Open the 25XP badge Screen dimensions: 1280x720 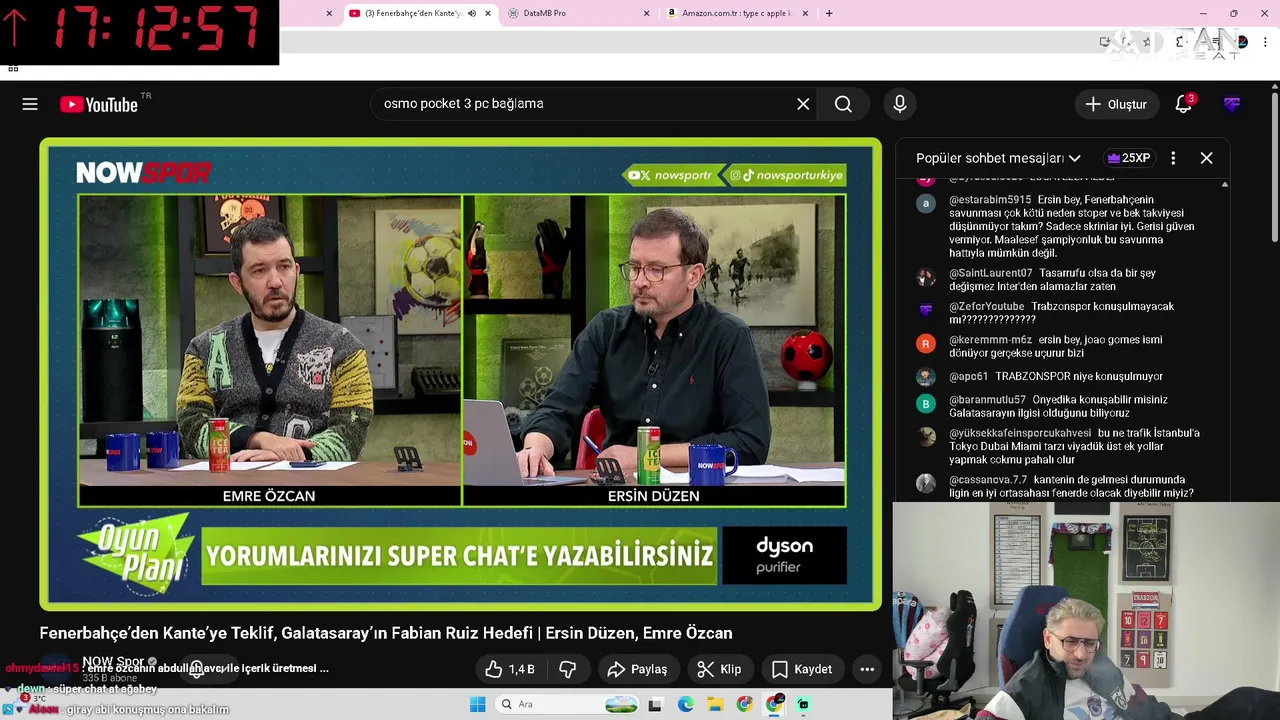tap(1129, 158)
